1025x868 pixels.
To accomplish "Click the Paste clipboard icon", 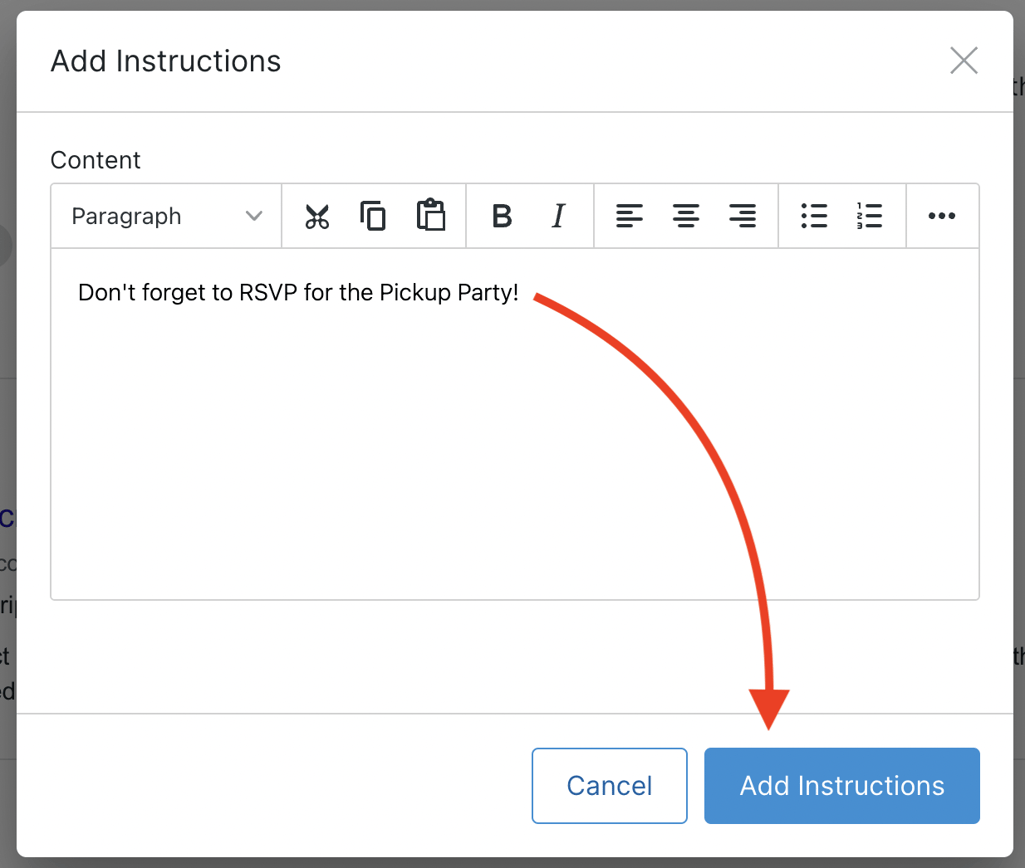I will click(430, 216).
